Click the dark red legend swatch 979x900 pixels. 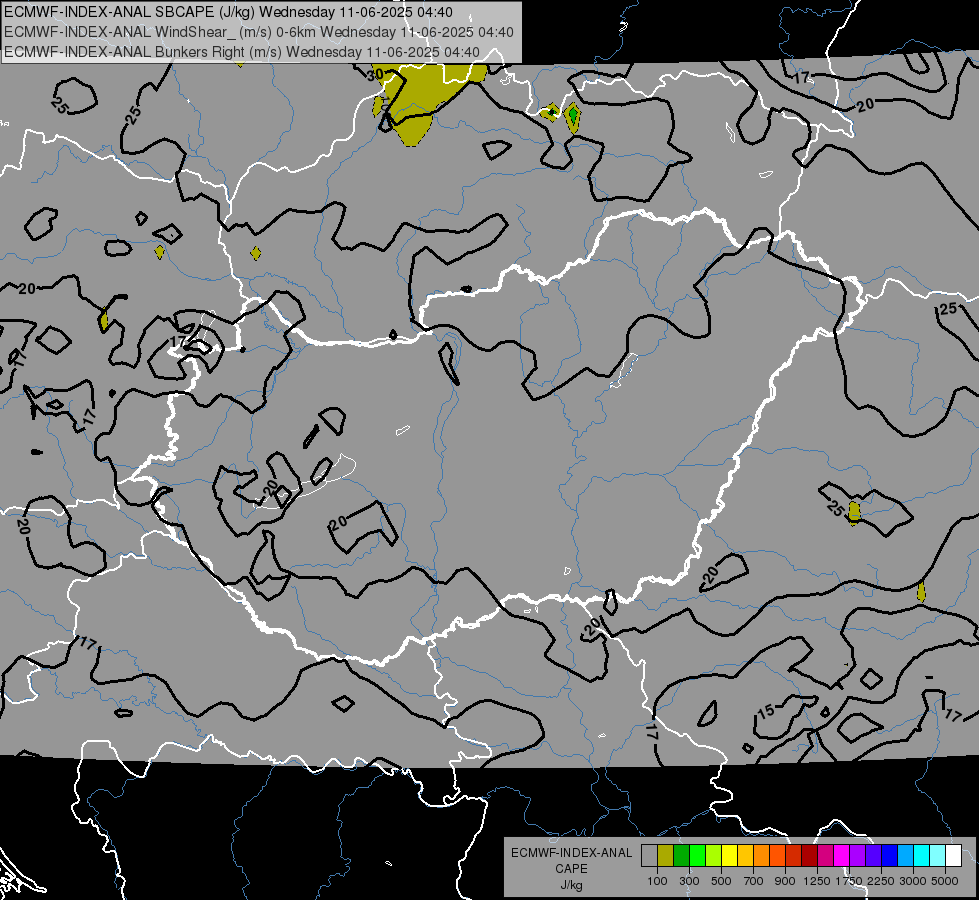coord(810,856)
